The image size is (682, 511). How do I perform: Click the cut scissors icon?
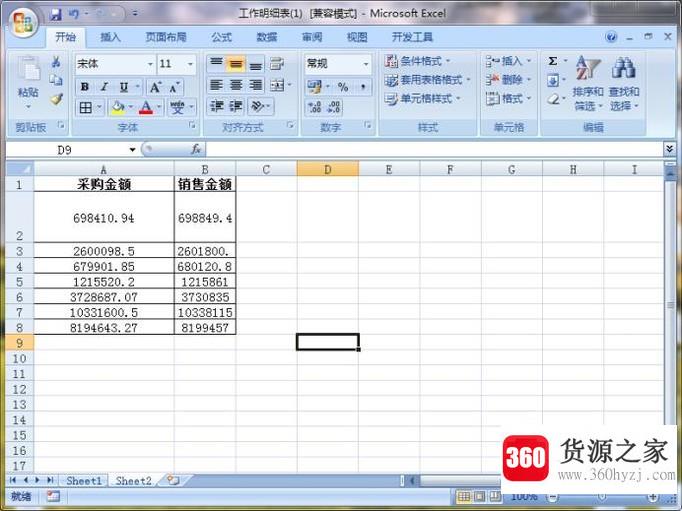pyautogui.click(x=56, y=62)
